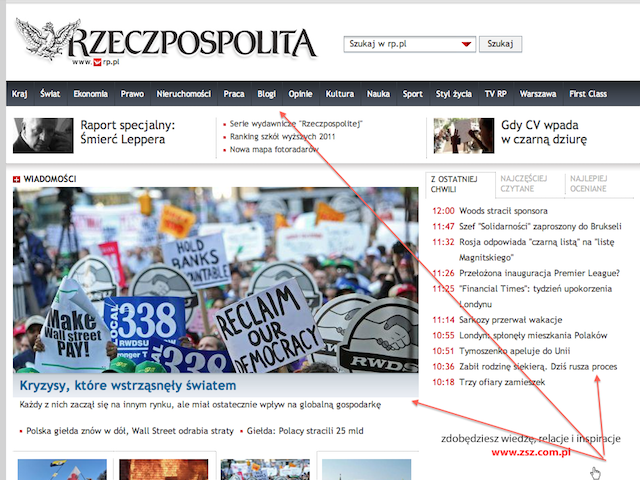Image resolution: width=640 pixels, height=480 pixels.
Task: Open the Nauka section
Action: (378, 94)
